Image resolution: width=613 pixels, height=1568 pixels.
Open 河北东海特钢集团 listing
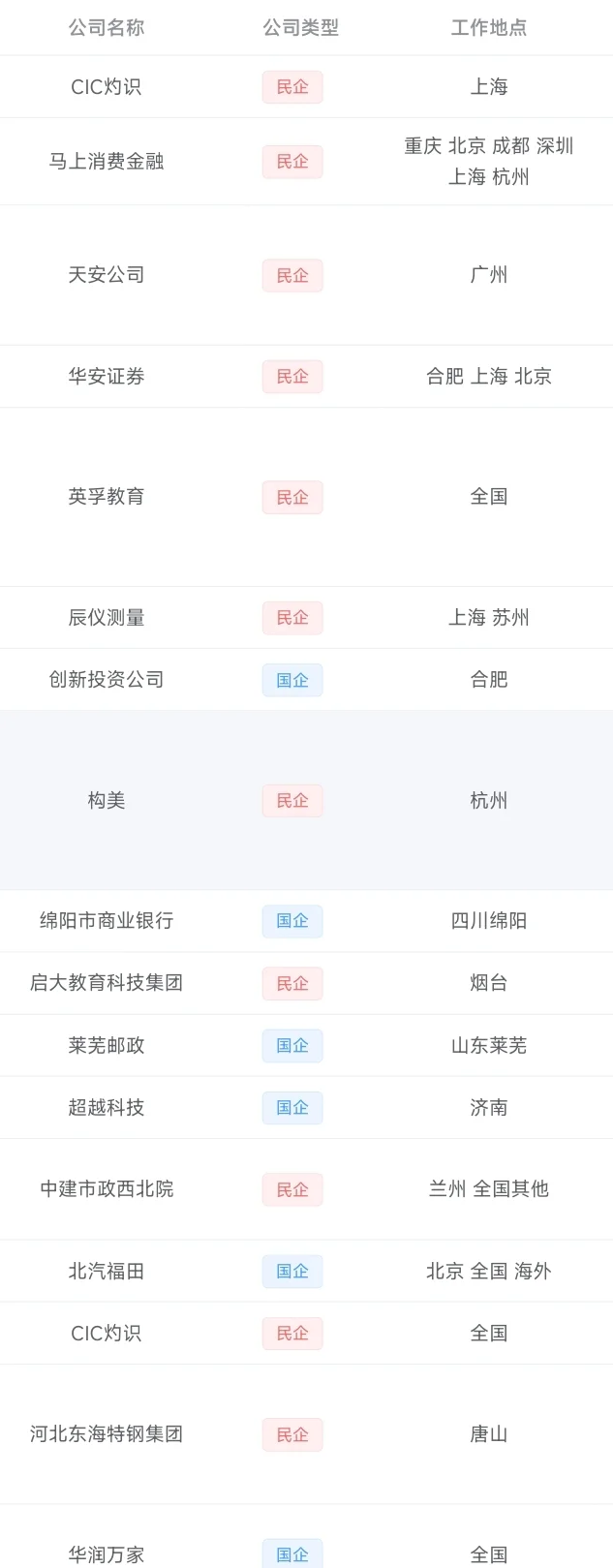click(x=107, y=1434)
